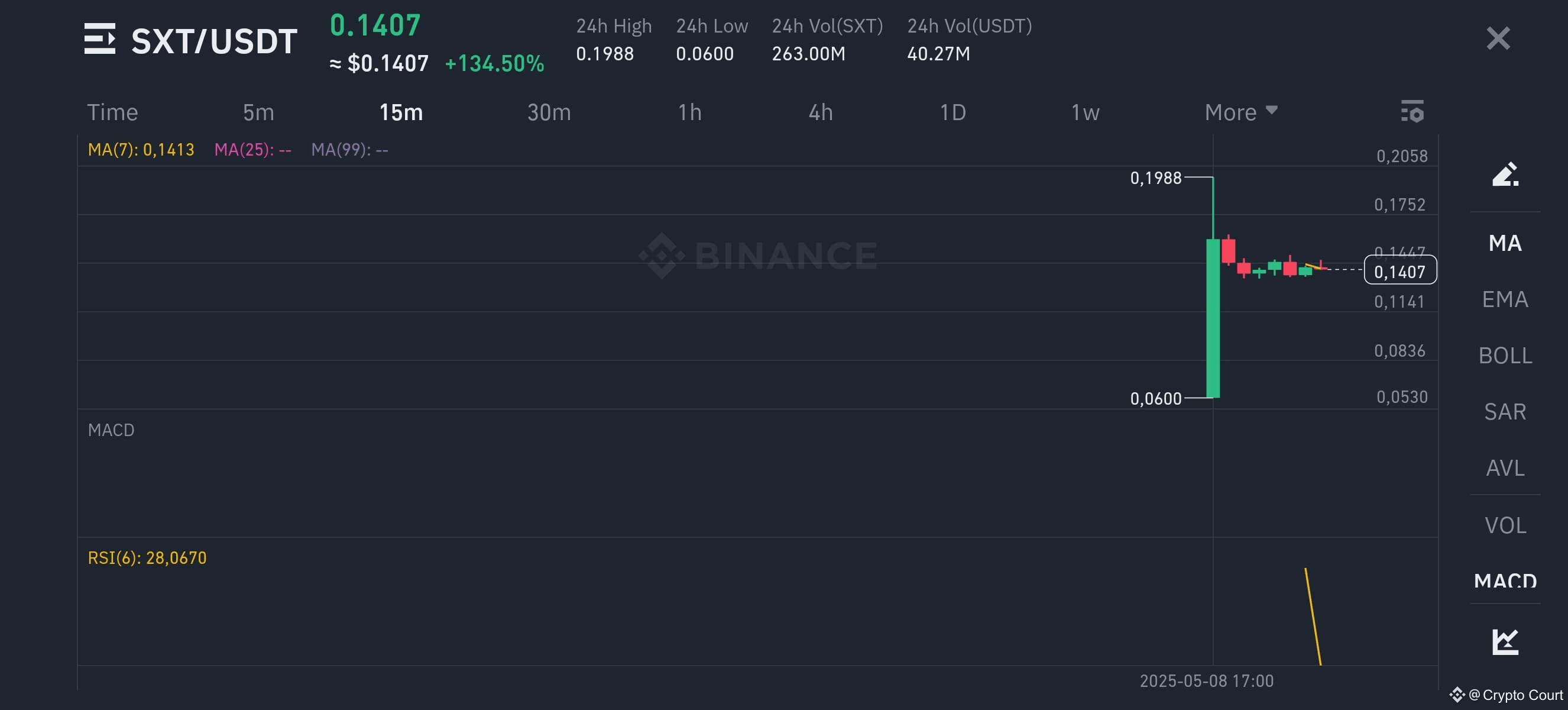This screenshot has width=1568, height=710.
Task: Toggle the EMA indicator
Action: coord(1505,299)
